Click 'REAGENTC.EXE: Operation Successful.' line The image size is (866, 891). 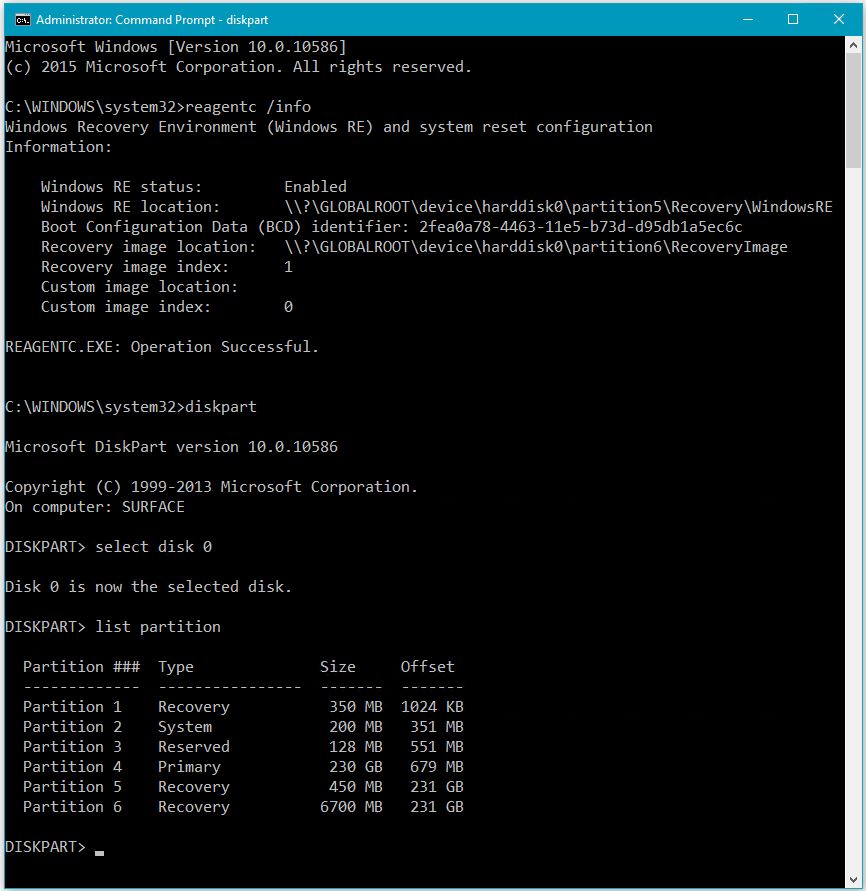(x=162, y=347)
